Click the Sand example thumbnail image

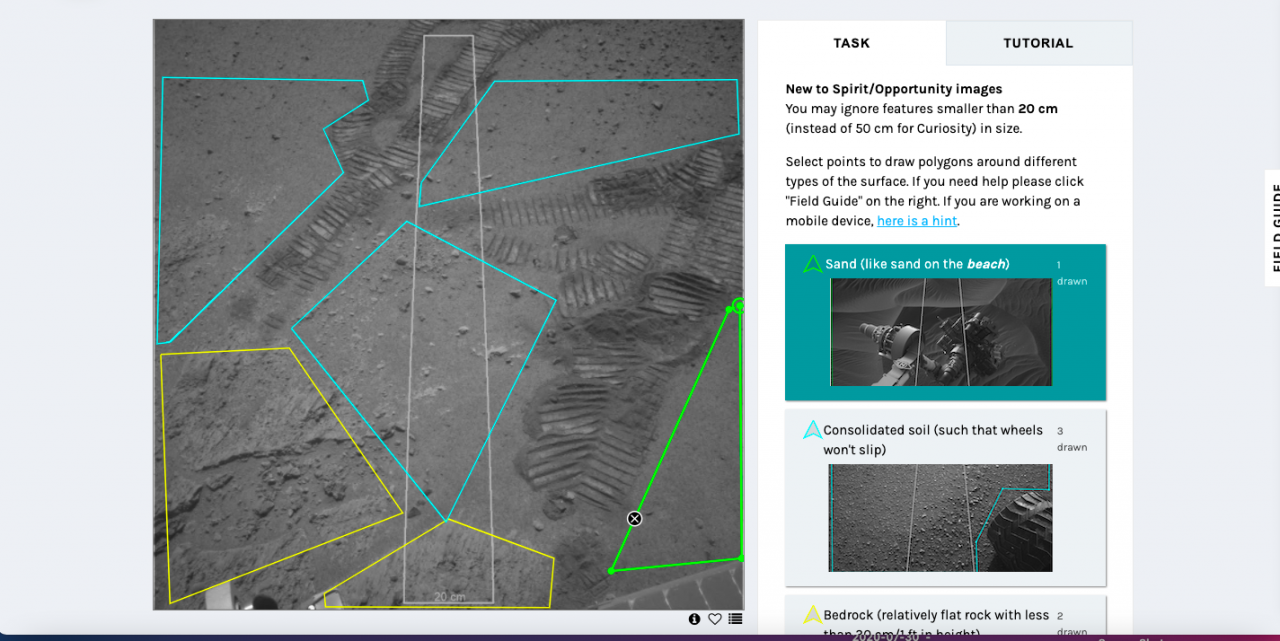(941, 332)
